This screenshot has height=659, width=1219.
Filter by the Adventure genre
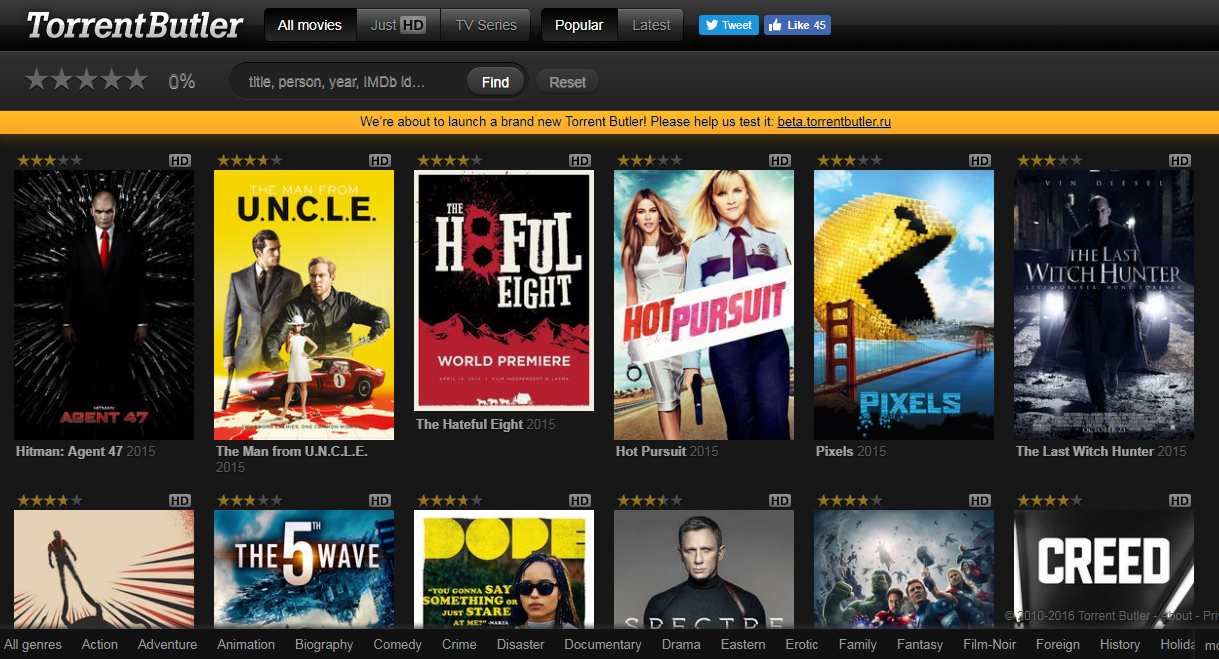coord(167,644)
